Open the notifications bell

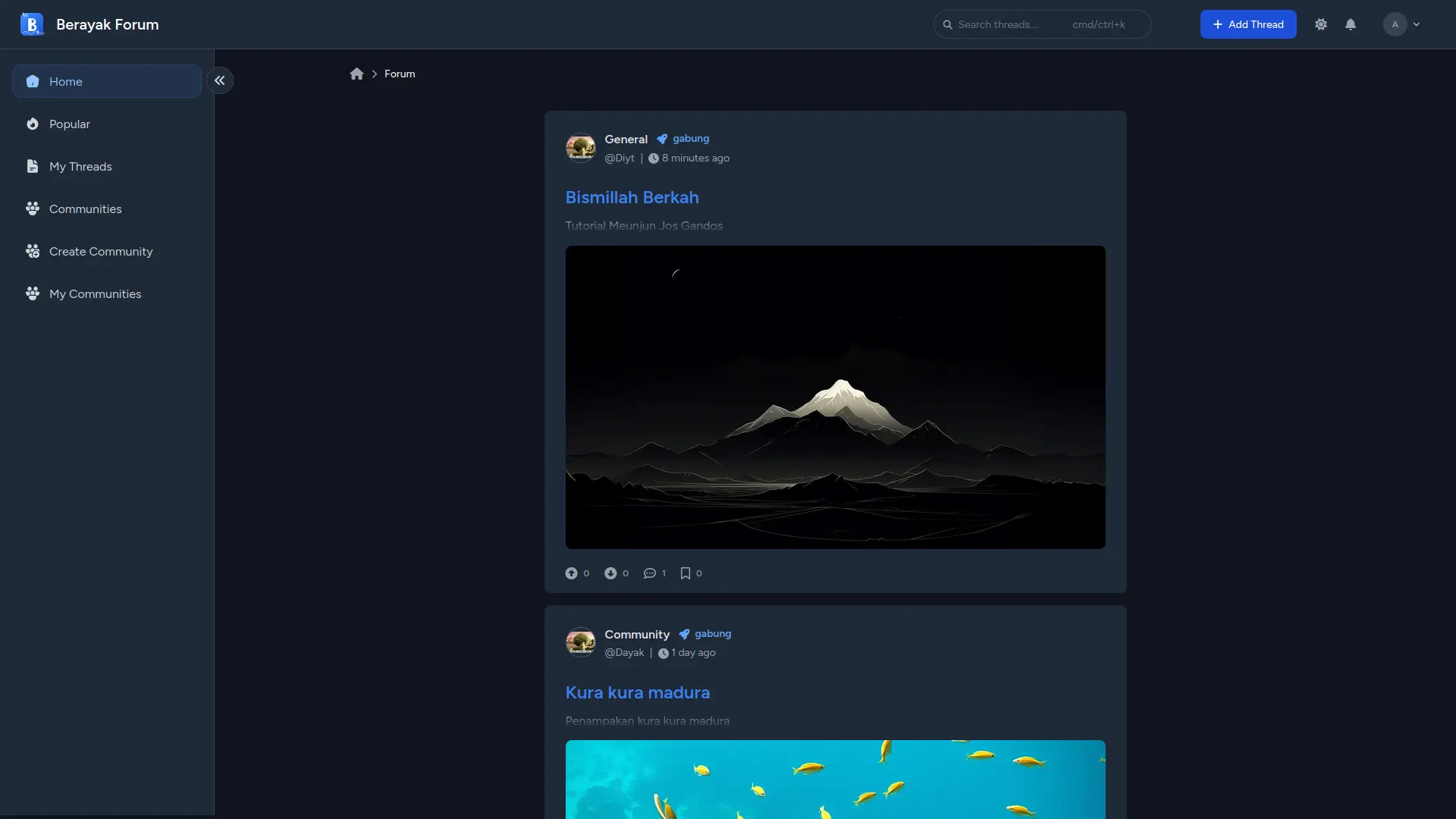tap(1351, 24)
